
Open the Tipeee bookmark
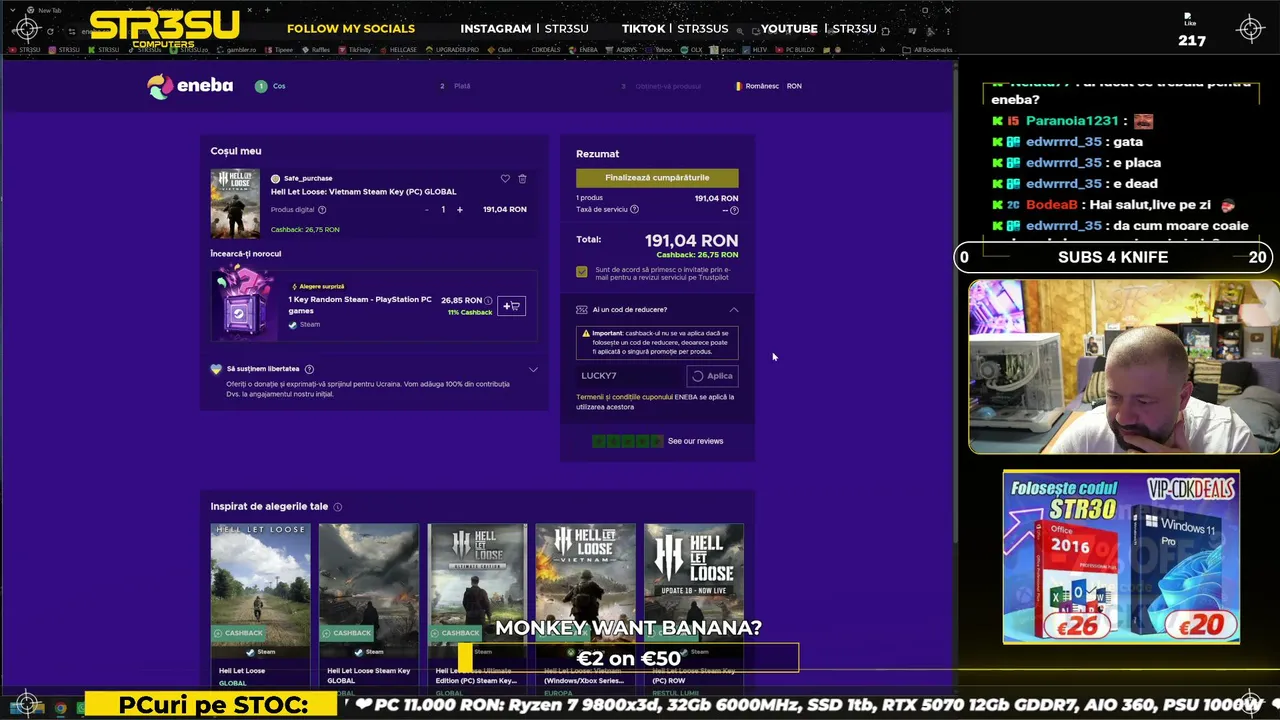[279, 50]
